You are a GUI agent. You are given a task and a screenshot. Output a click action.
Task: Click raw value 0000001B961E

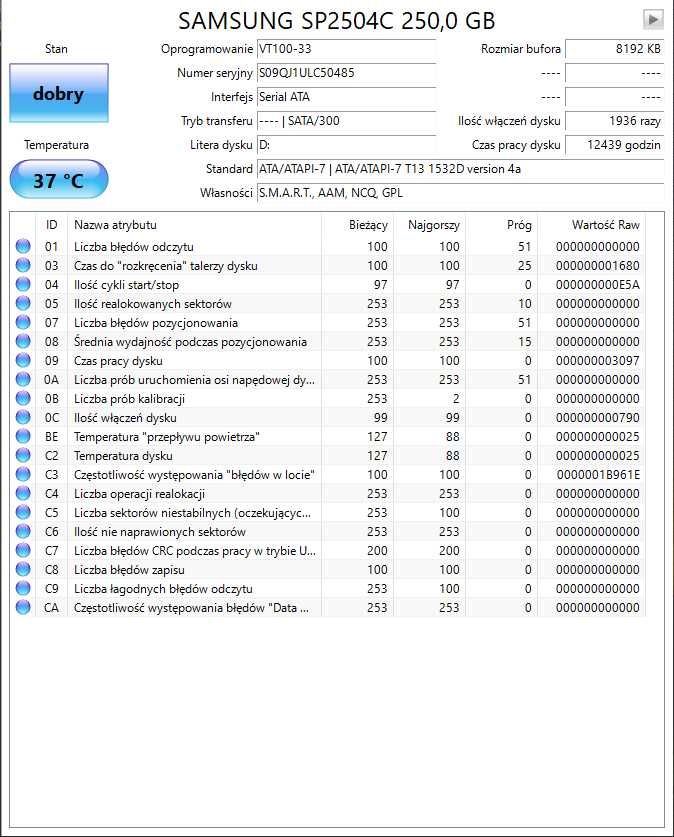pos(598,475)
